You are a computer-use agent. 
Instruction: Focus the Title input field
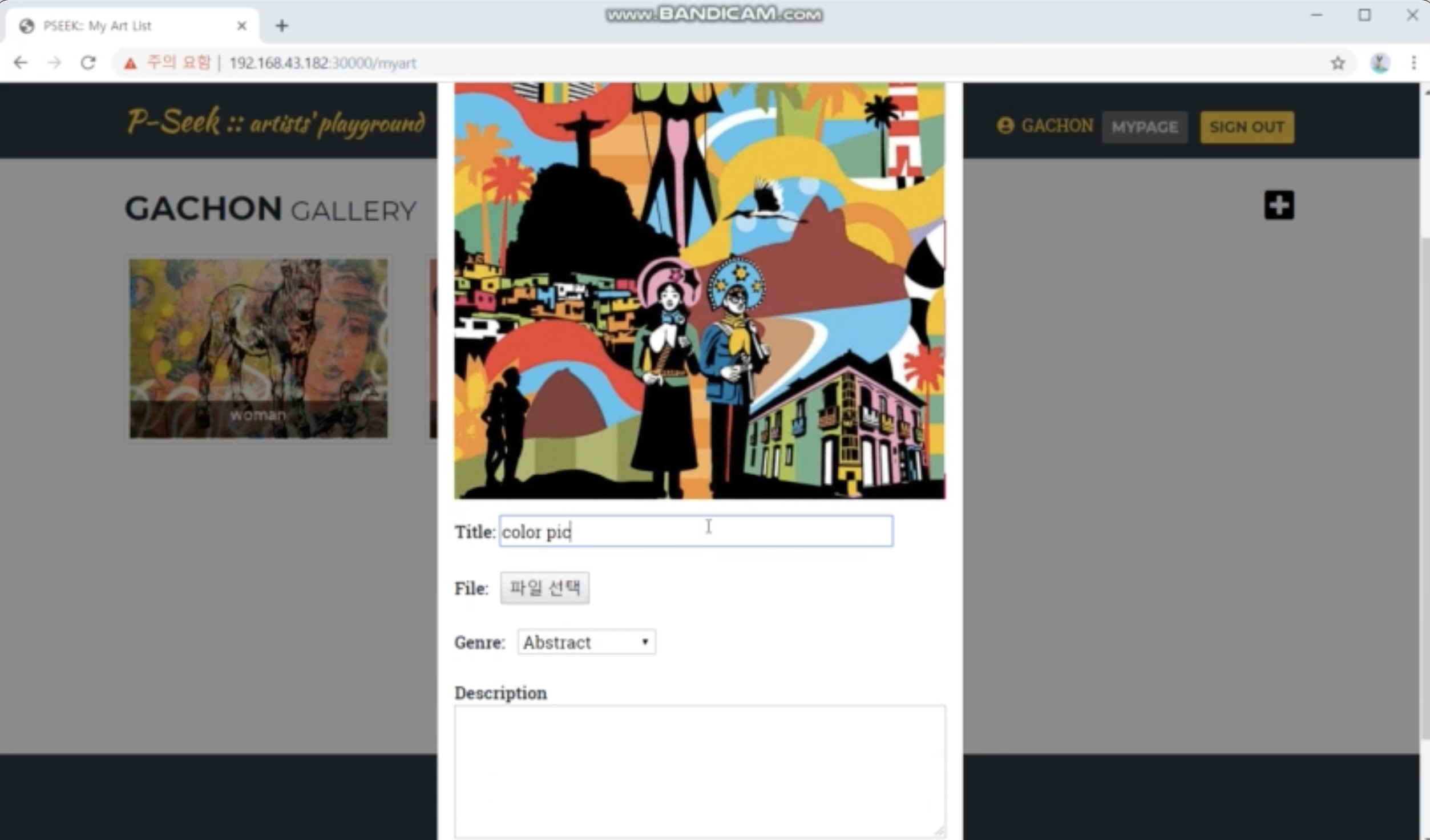696,531
